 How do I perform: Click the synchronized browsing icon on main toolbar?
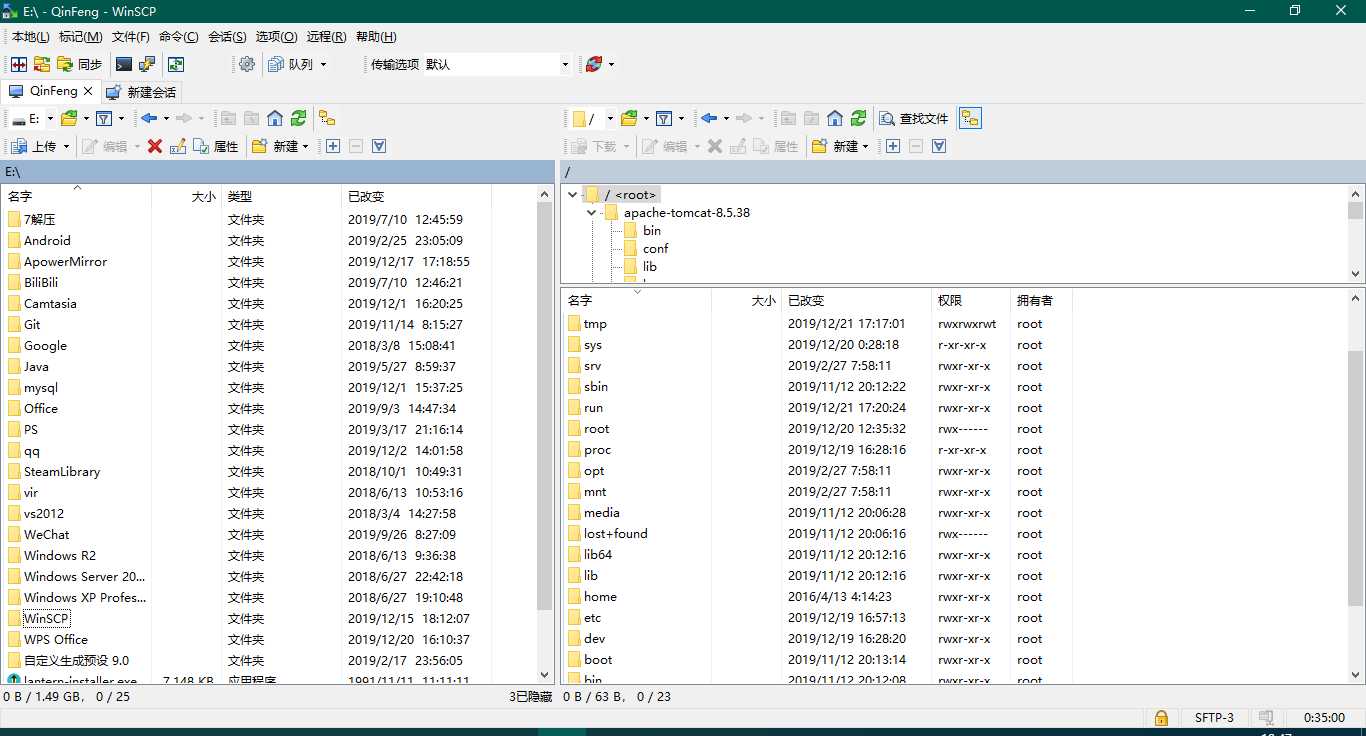pyautogui.click(x=176, y=64)
